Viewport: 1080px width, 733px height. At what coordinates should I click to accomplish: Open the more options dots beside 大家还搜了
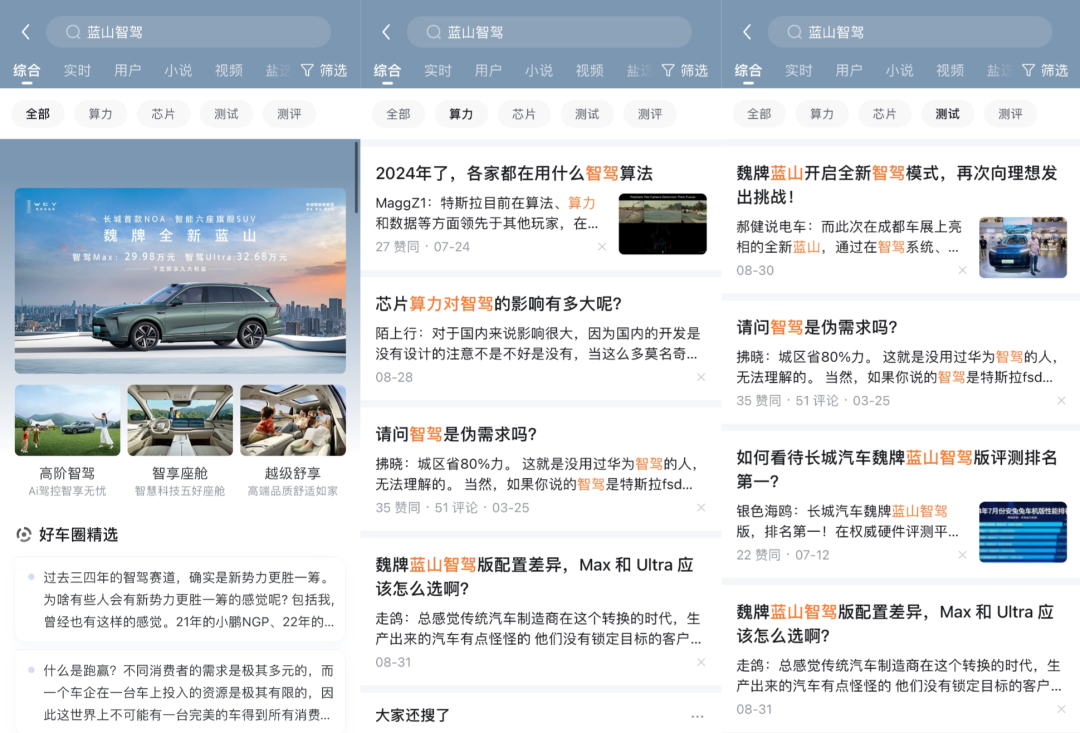[x=697, y=716]
